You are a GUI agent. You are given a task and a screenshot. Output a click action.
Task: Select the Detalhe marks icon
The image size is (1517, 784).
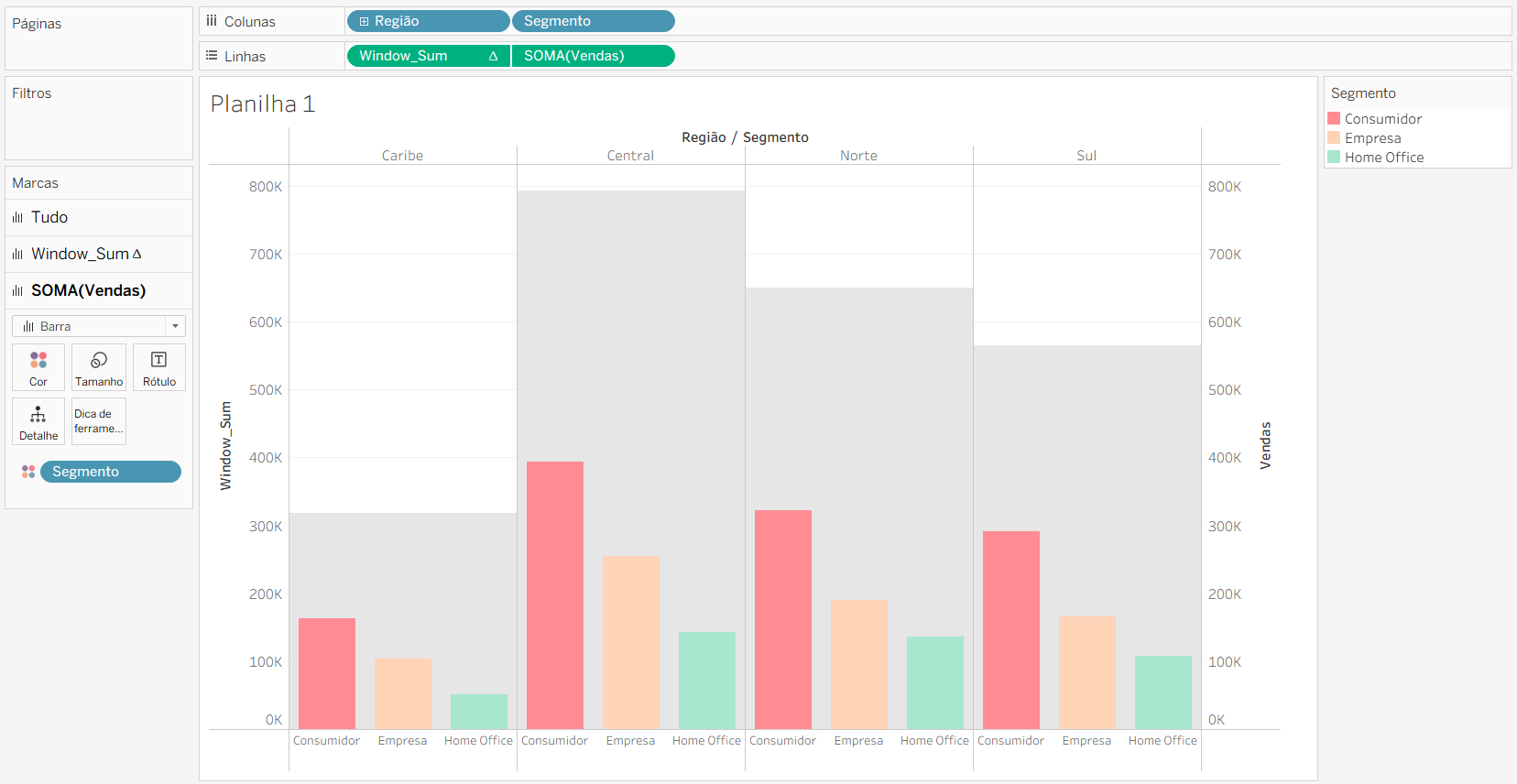38,421
